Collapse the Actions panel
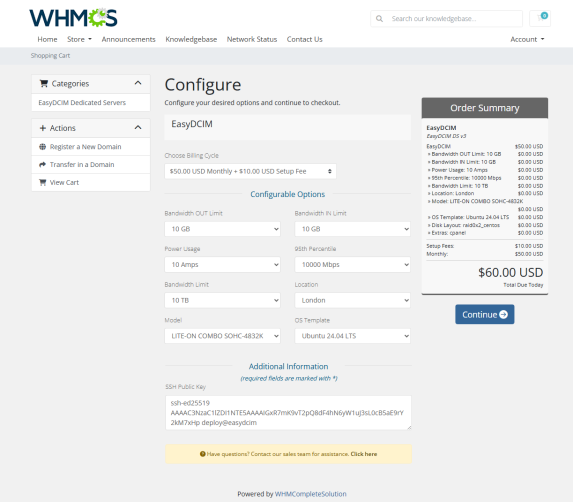 [138, 128]
